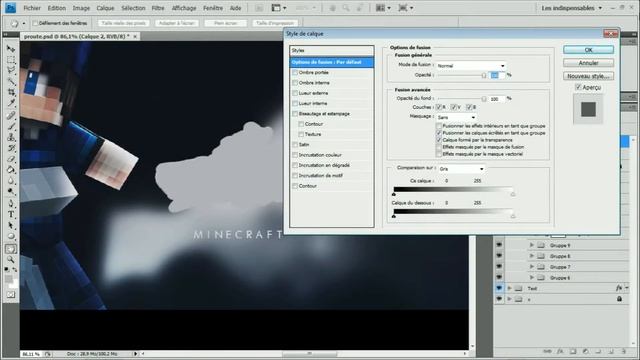The width and height of the screenshot is (640, 360).
Task: Open the Calque menu
Action: click(105, 8)
